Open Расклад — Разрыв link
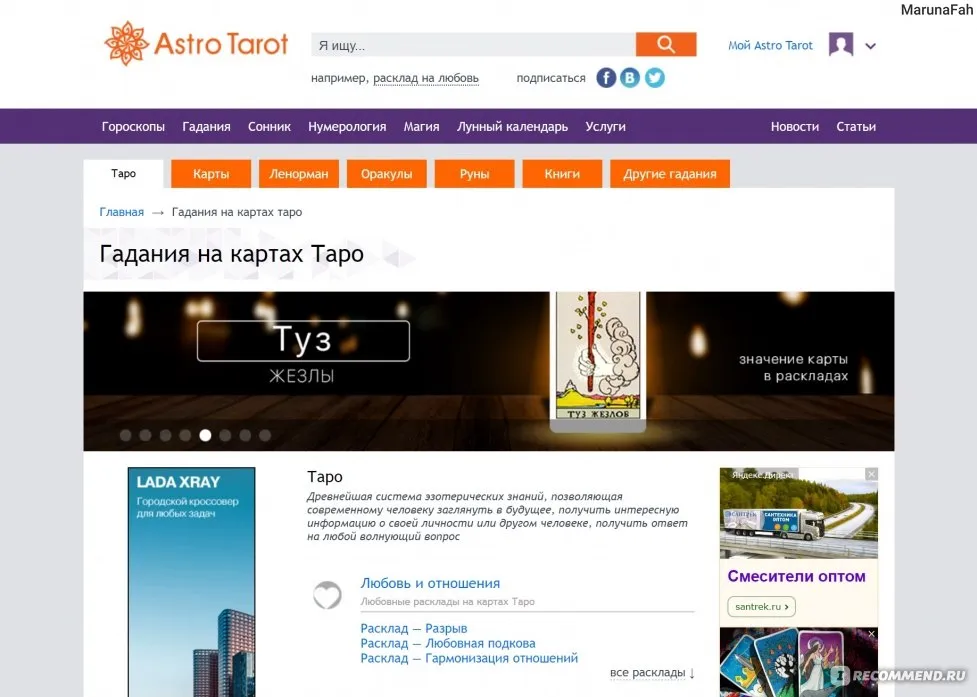The width and height of the screenshot is (977, 697). (414, 628)
